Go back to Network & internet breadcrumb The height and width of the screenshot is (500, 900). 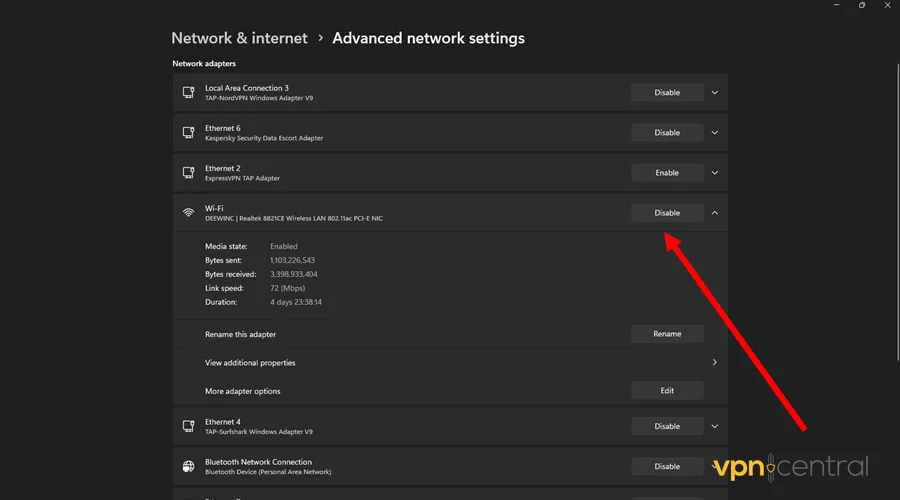point(239,38)
